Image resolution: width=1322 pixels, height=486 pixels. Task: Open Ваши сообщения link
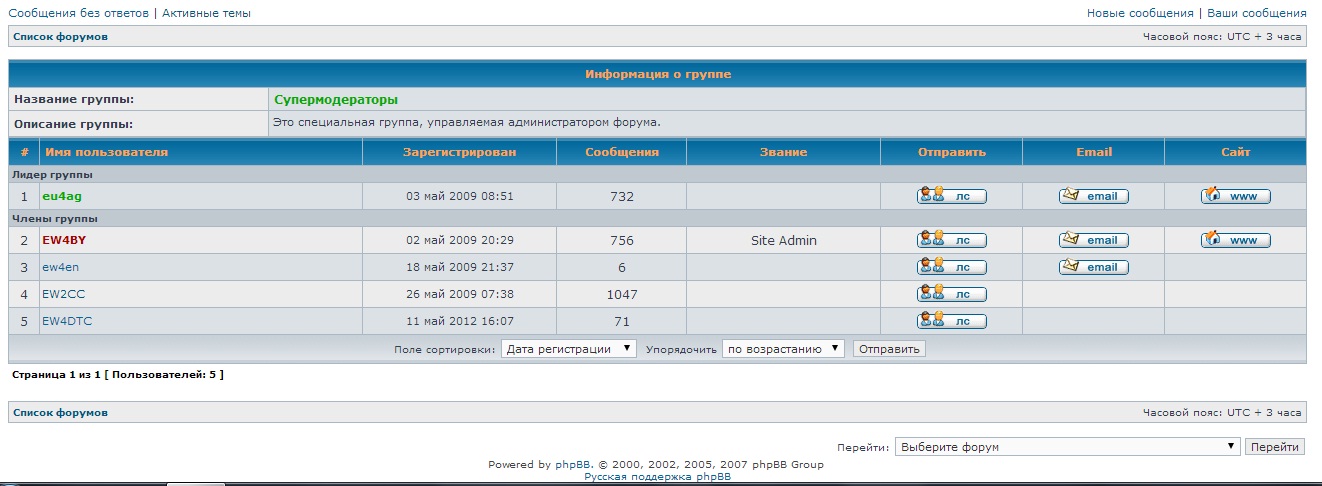[x=1256, y=13]
